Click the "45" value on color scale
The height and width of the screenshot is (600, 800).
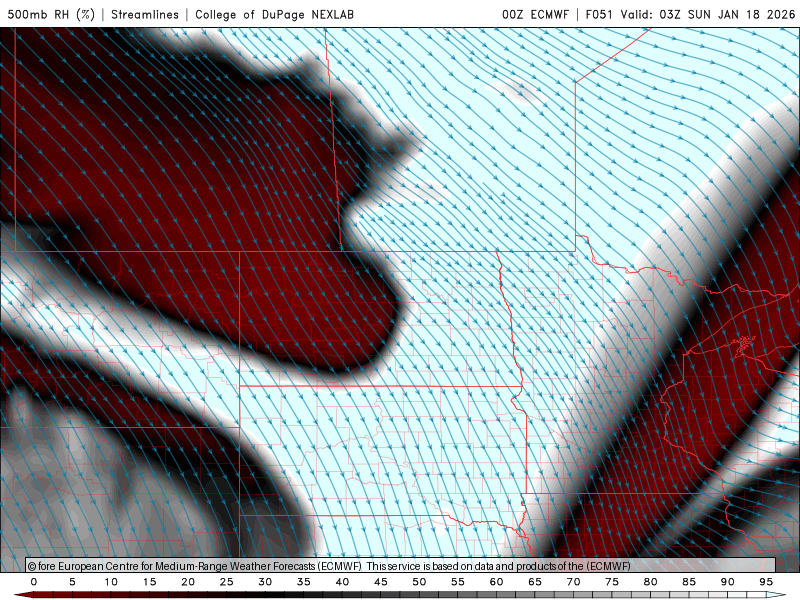pos(381,582)
